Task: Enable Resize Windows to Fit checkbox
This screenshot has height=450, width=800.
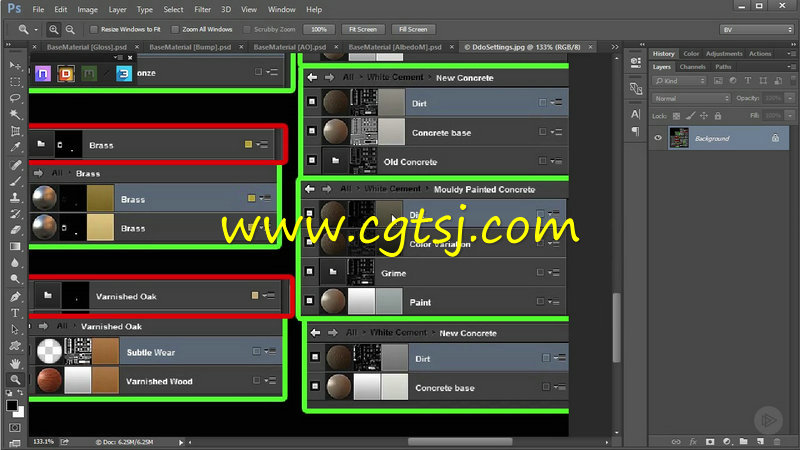Action: (93, 30)
